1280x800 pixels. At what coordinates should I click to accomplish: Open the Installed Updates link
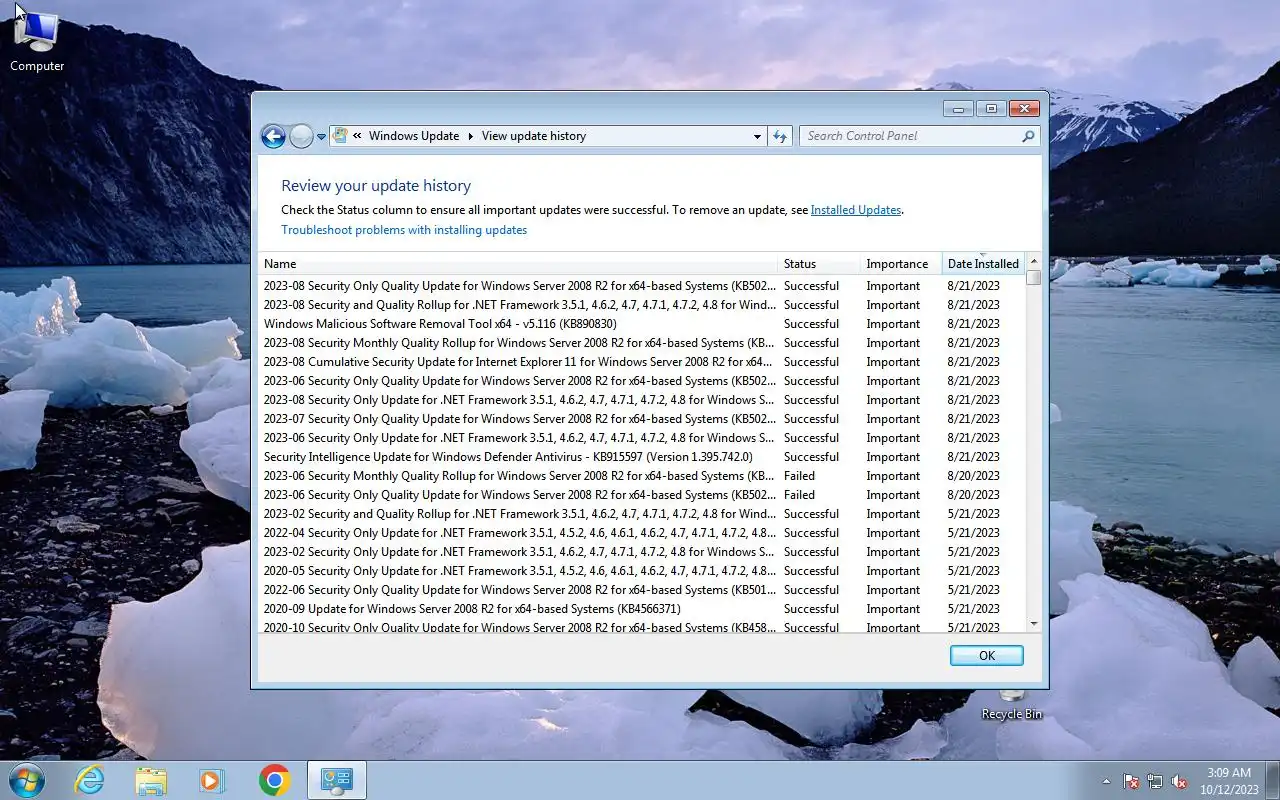(x=856, y=210)
